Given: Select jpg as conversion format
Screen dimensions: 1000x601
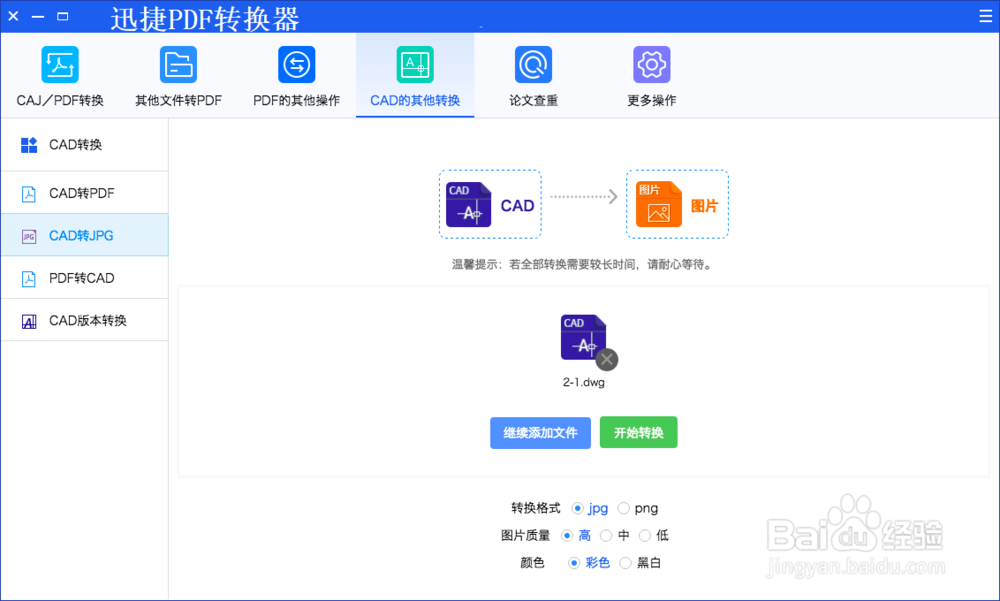Looking at the screenshot, I should (577, 508).
